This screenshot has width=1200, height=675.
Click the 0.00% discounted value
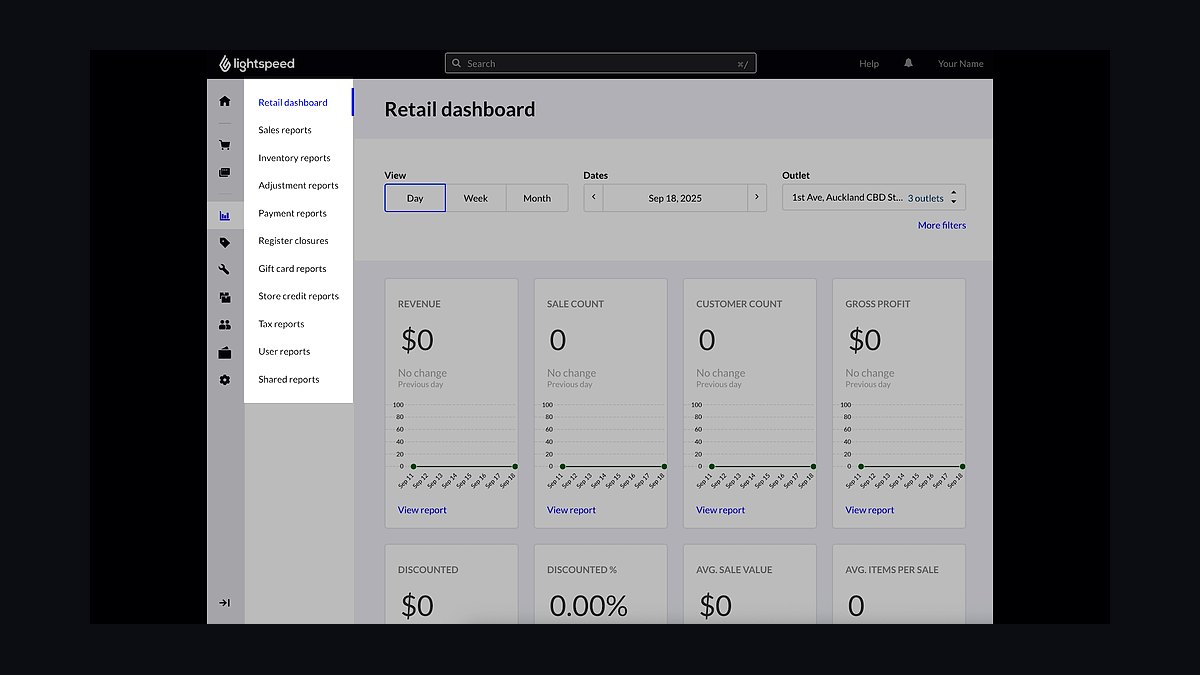click(x=588, y=605)
